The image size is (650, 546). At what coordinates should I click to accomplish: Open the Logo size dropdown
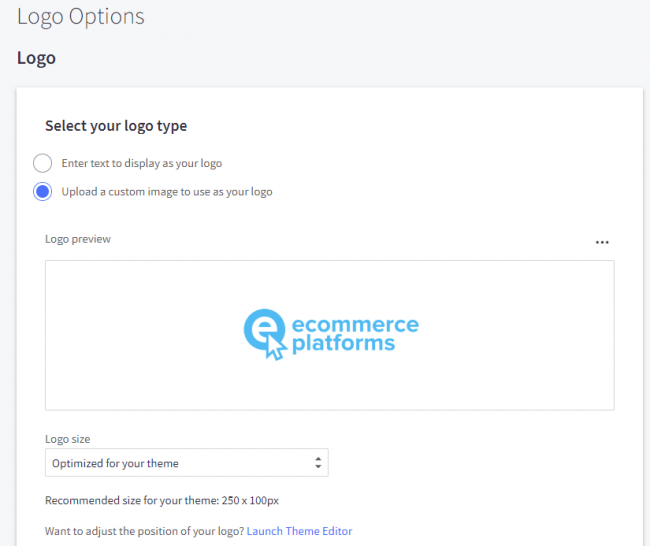[x=186, y=463]
